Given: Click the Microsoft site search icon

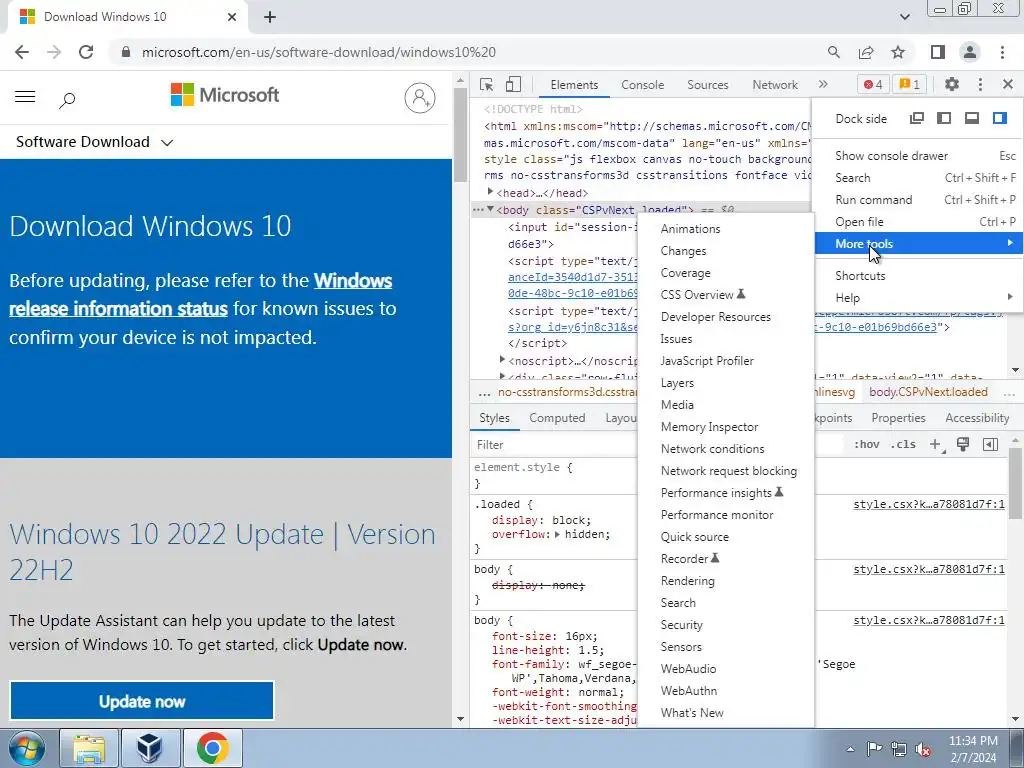Looking at the screenshot, I should (67, 99).
